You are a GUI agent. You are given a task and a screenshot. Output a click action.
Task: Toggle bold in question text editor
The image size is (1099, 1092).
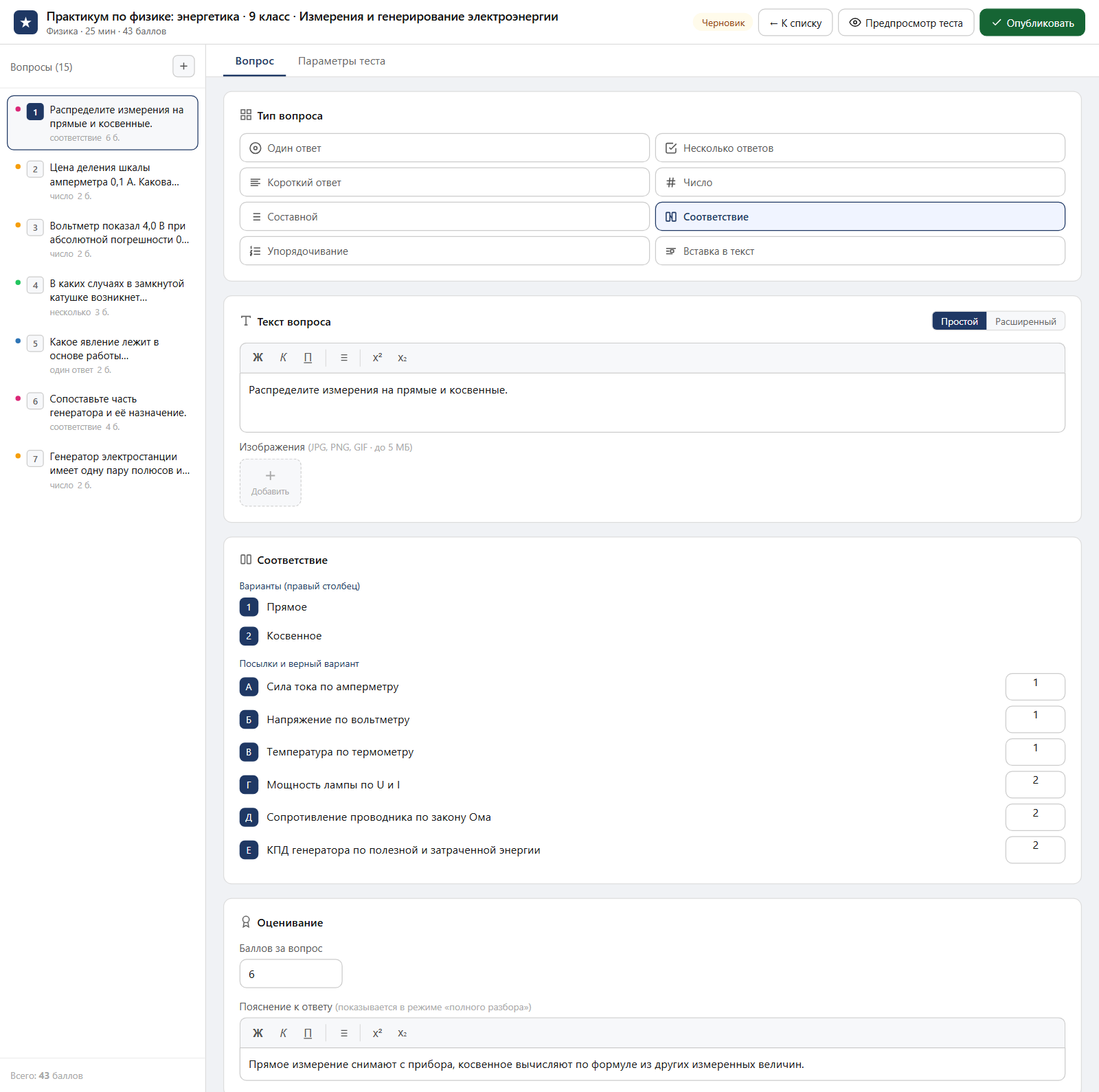pyautogui.click(x=258, y=358)
